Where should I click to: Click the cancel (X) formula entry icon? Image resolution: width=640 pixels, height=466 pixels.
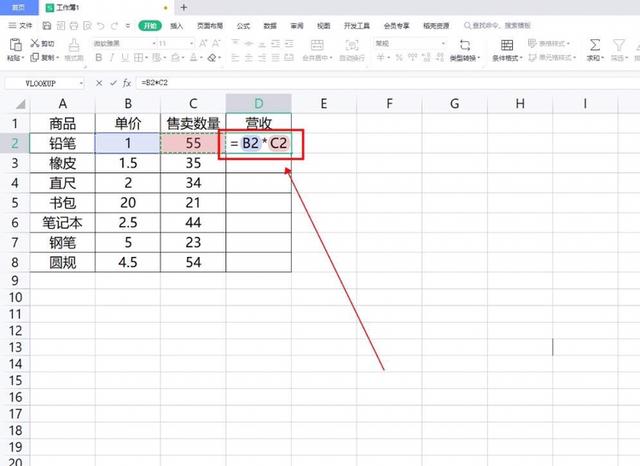pyautogui.click(x=98, y=80)
